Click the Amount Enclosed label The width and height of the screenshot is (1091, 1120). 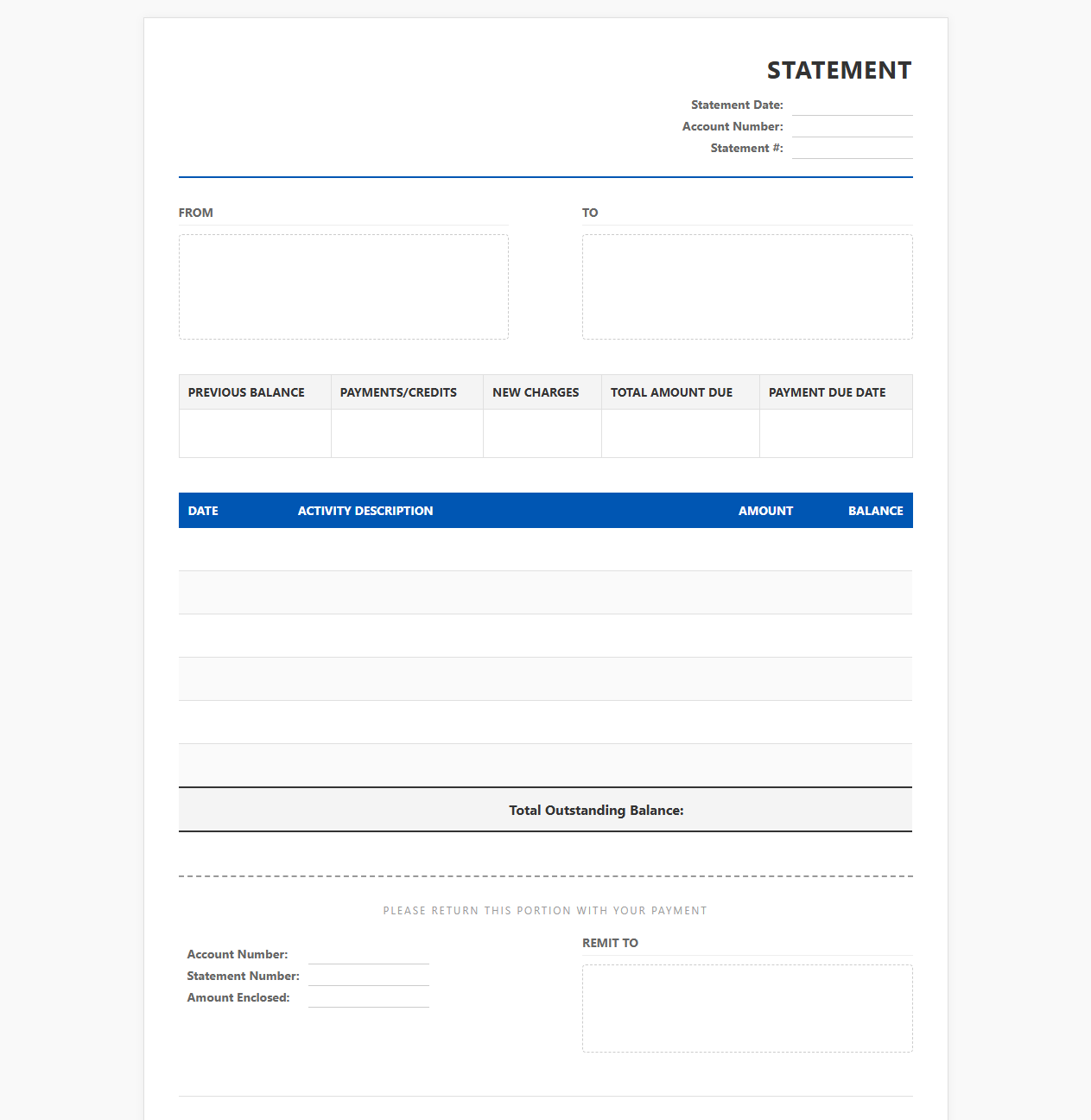point(238,997)
